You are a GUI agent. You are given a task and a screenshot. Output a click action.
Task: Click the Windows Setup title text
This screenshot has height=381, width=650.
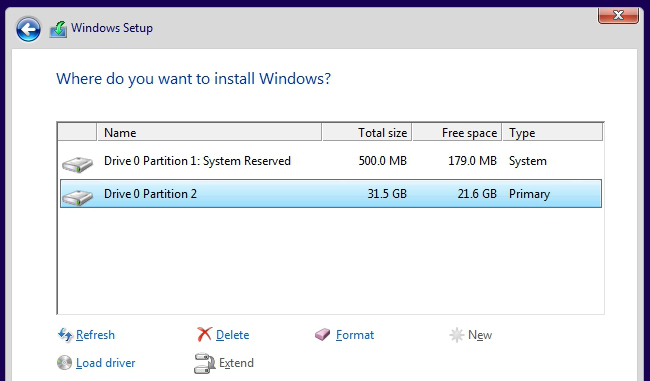[112, 28]
